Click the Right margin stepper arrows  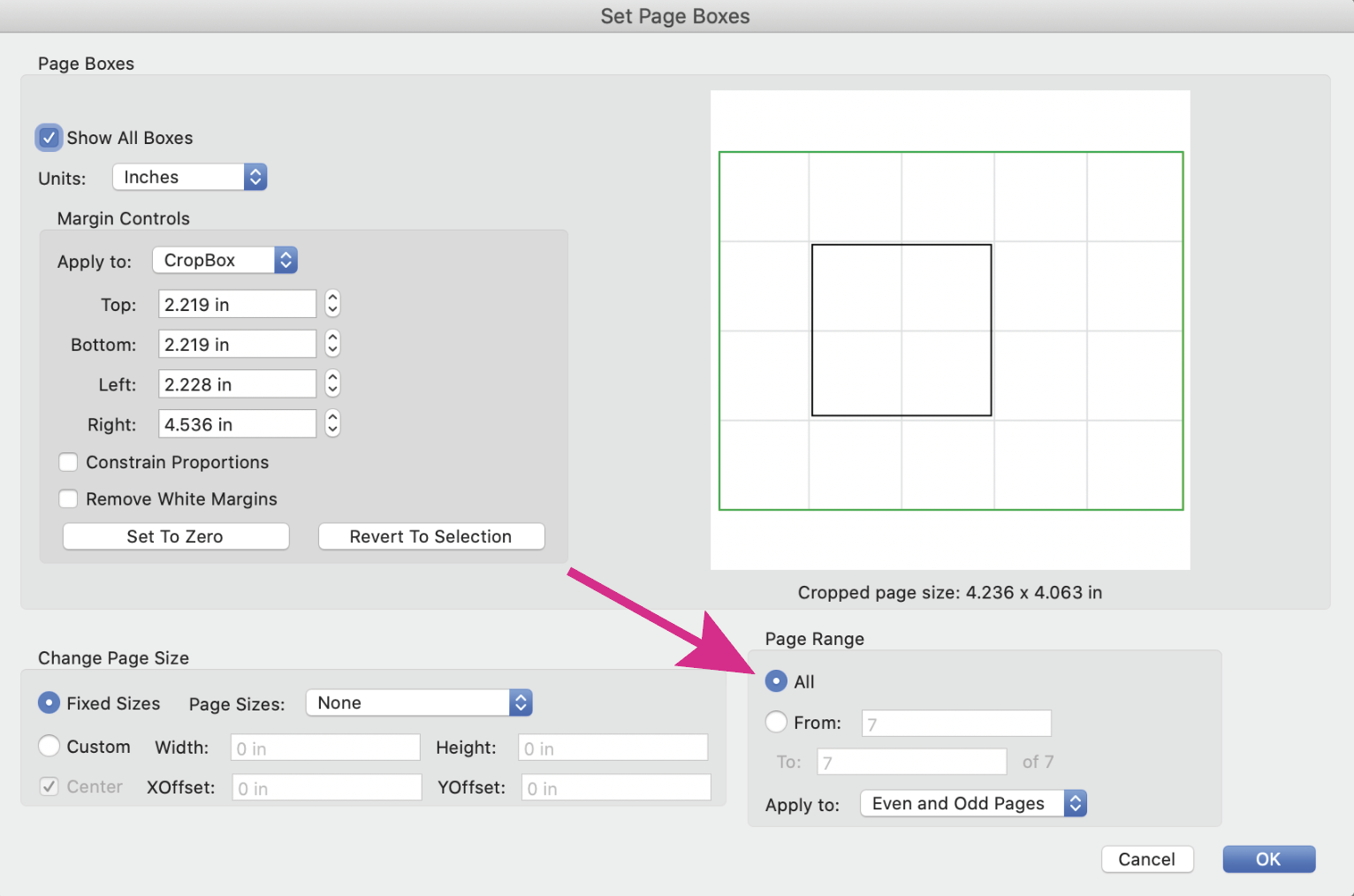[x=332, y=424]
